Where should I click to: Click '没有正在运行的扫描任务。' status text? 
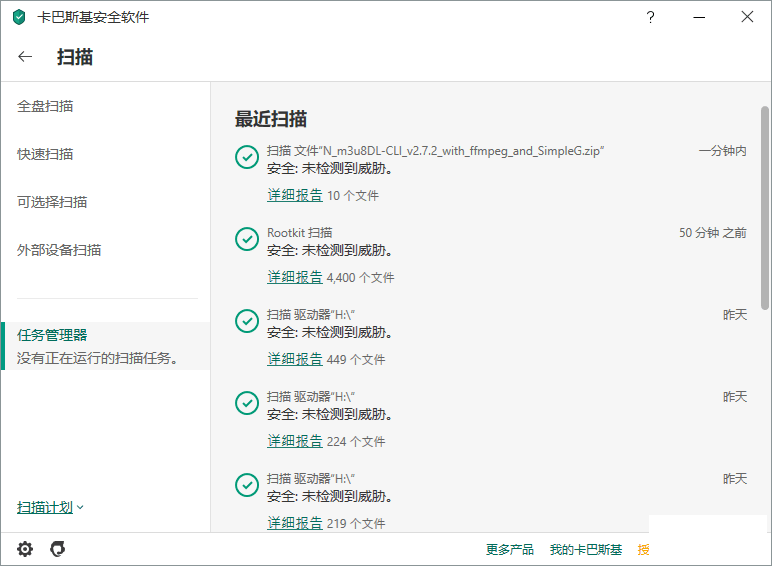[97, 358]
